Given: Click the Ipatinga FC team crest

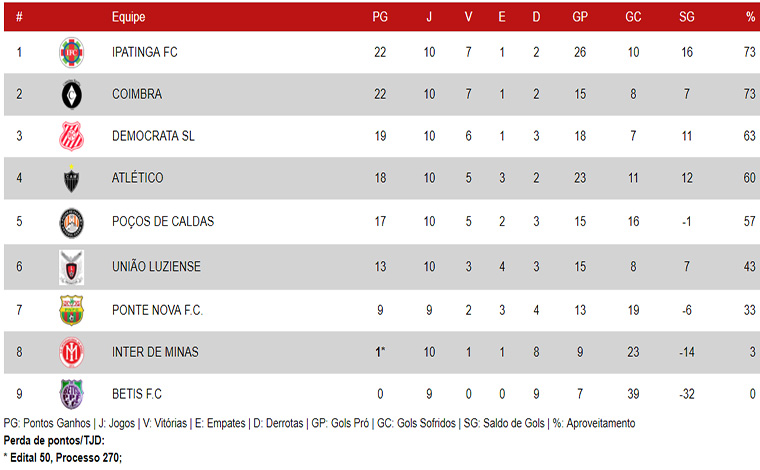Looking at the screenshot, I should (71, 52).
